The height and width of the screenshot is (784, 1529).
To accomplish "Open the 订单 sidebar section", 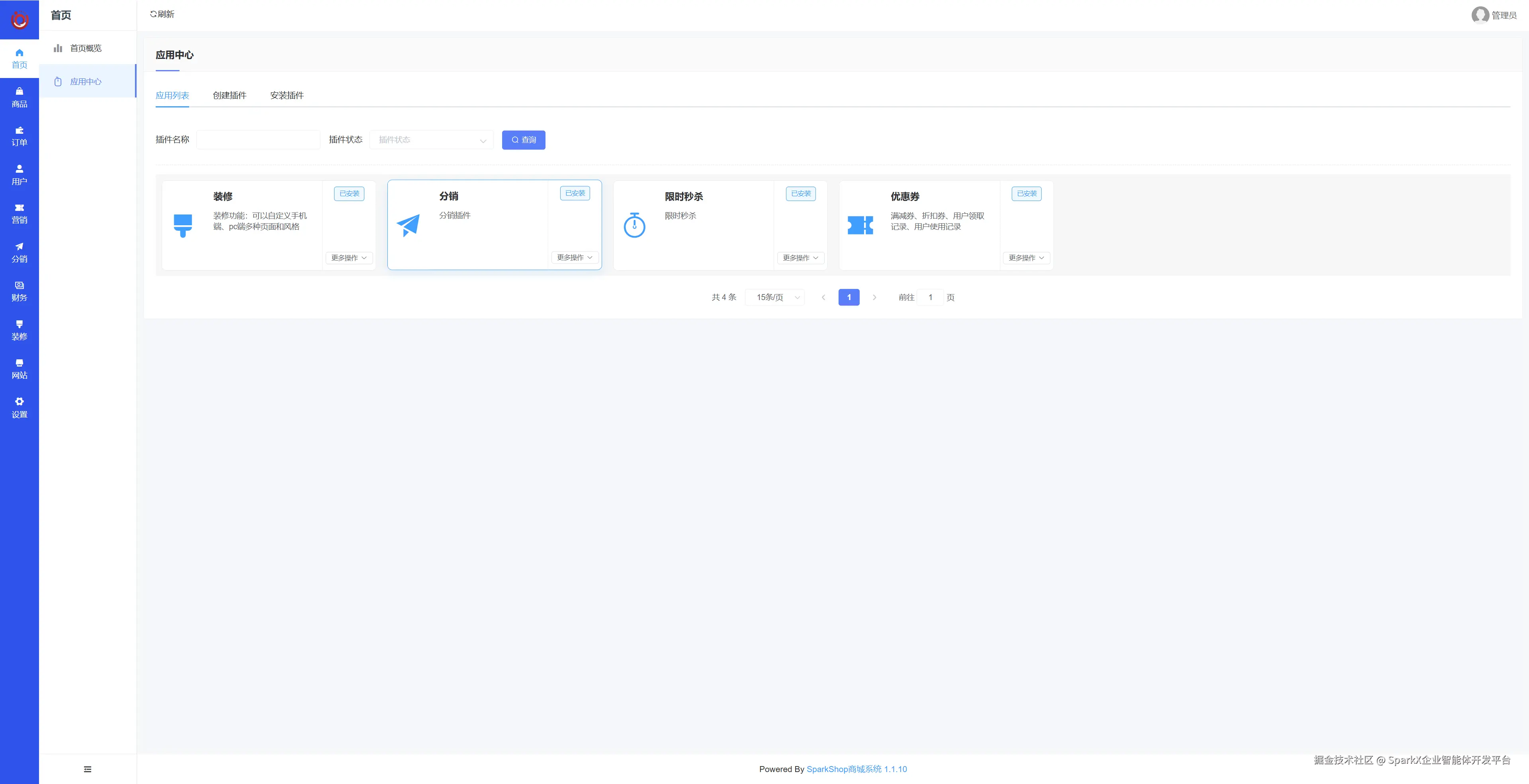I will tap(19, 137).
